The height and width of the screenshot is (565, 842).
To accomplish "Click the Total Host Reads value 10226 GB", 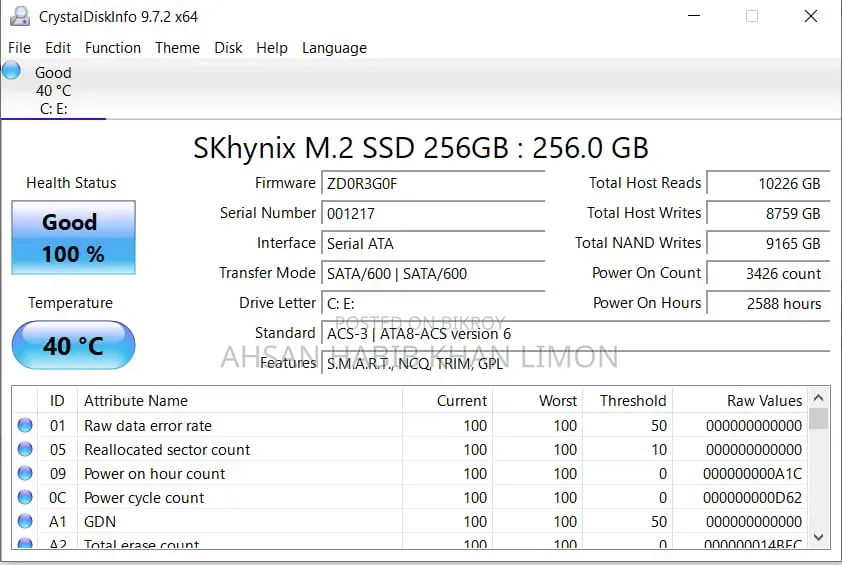I will pyautogui.click(x=768, y=184).
